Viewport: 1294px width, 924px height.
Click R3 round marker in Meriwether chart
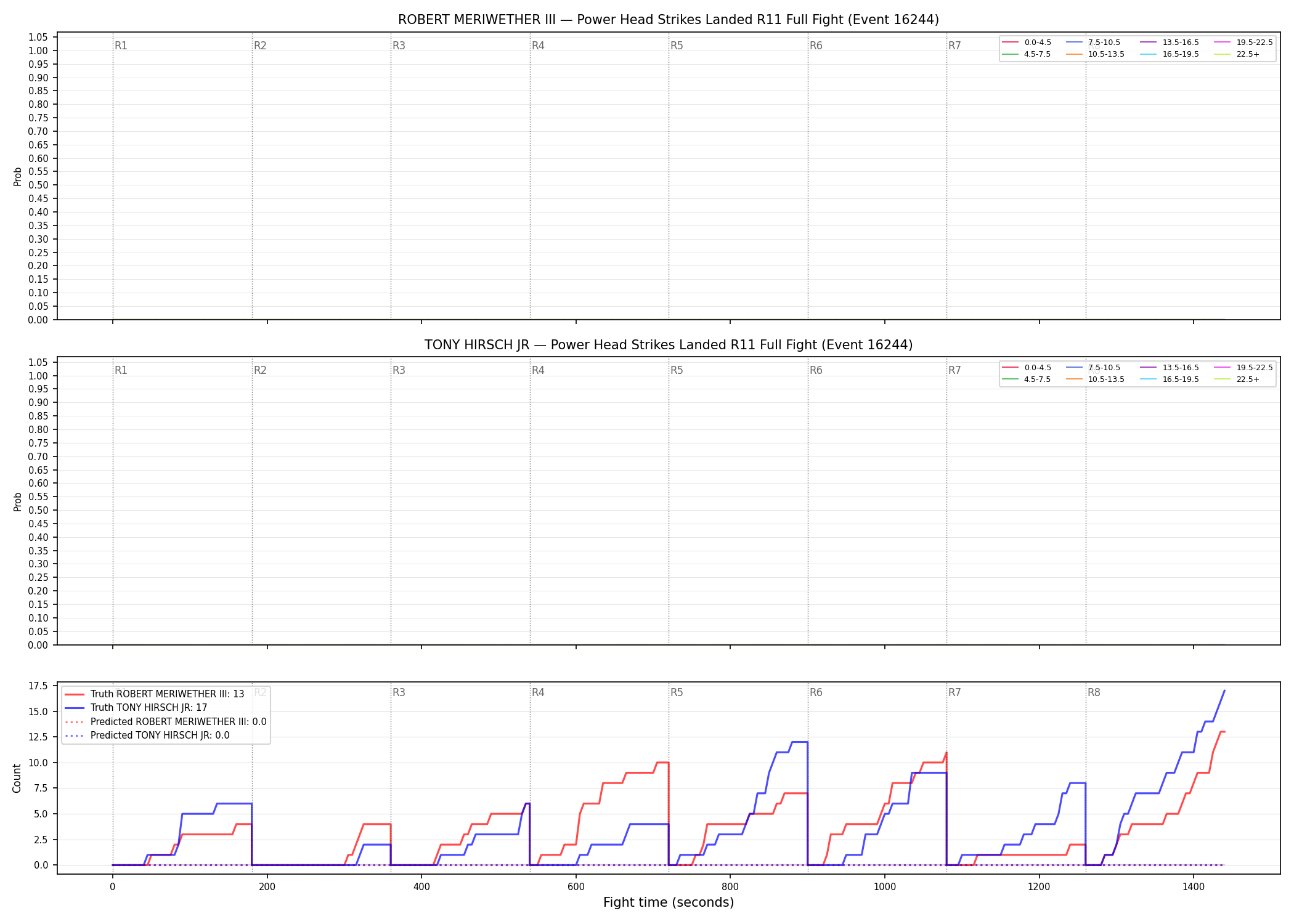tap(399, 46)
